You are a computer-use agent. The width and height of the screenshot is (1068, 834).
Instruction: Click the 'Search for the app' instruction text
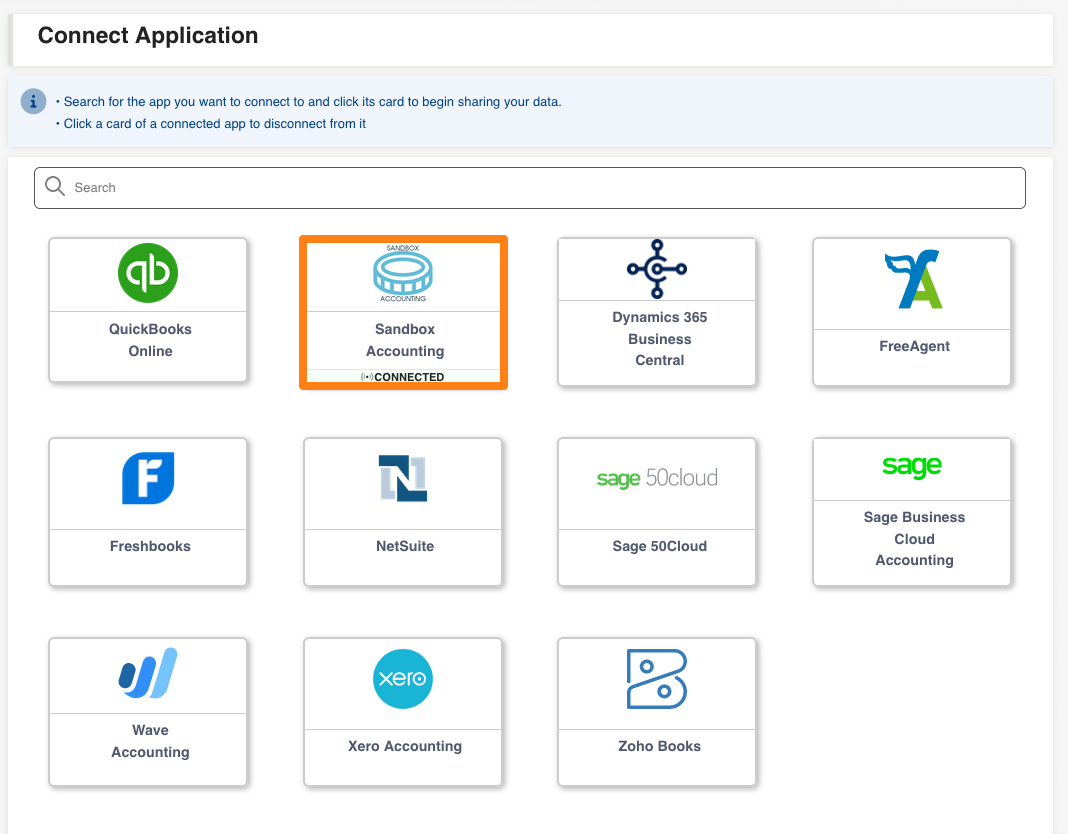click(313, 102)
